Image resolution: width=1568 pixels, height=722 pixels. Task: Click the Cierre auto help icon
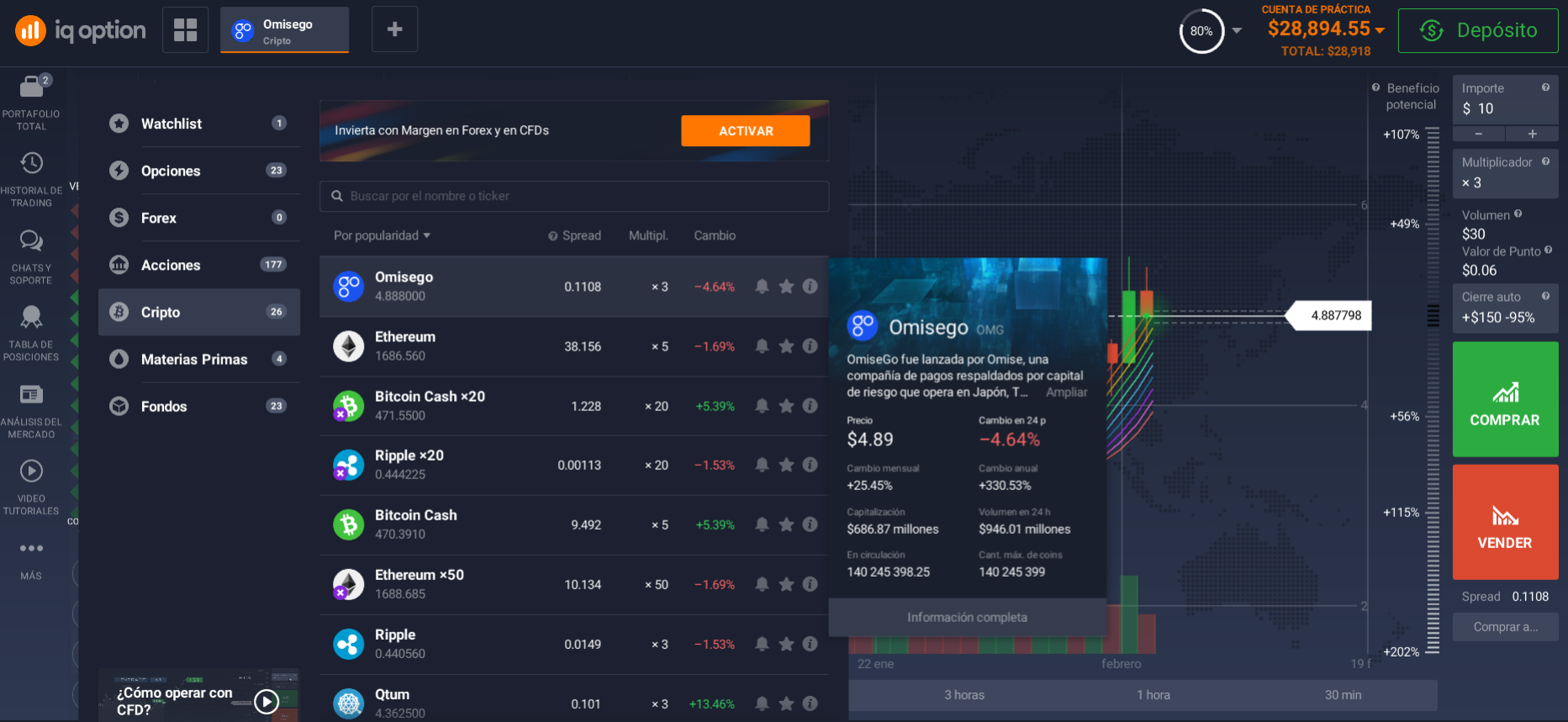(1545, 296)
